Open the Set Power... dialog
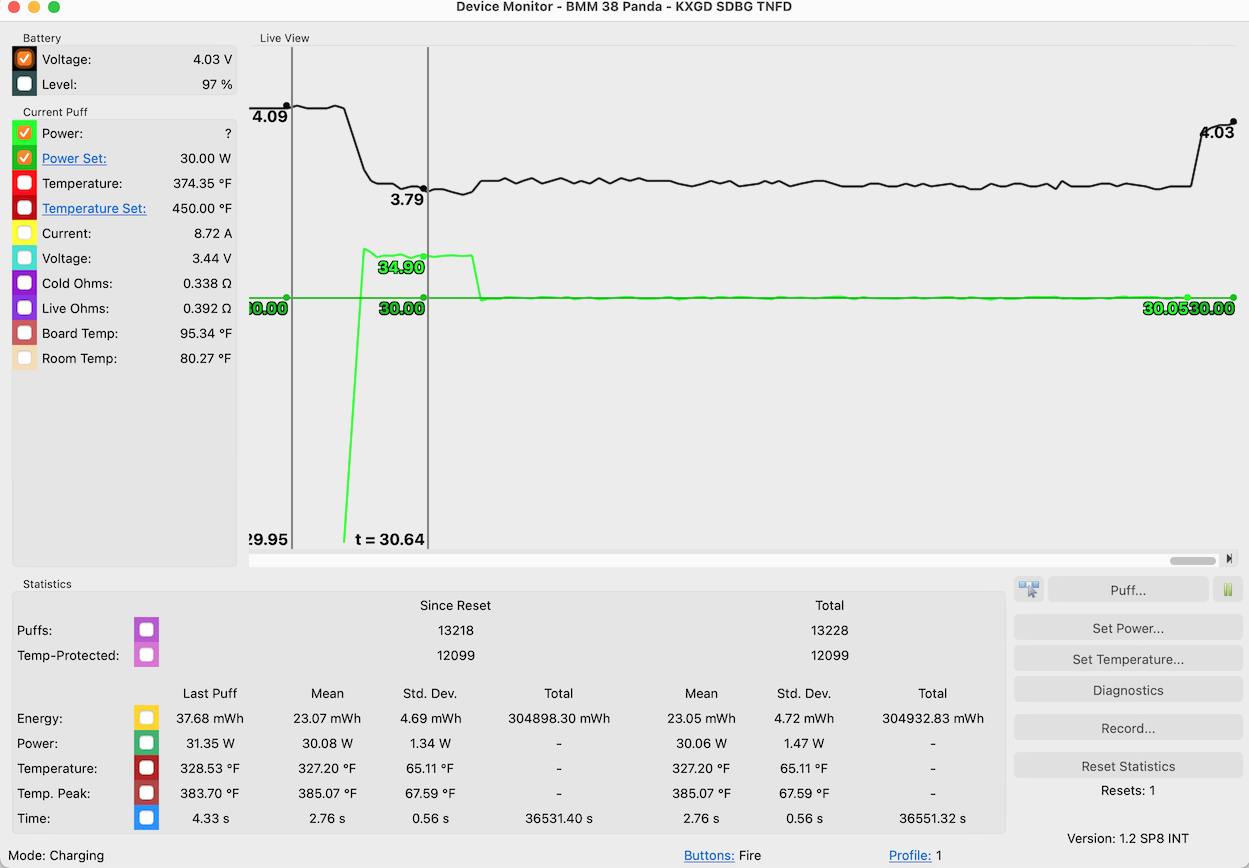Image resolution: width=1249 pixels, height=868 pixels. click(1128, 628)
